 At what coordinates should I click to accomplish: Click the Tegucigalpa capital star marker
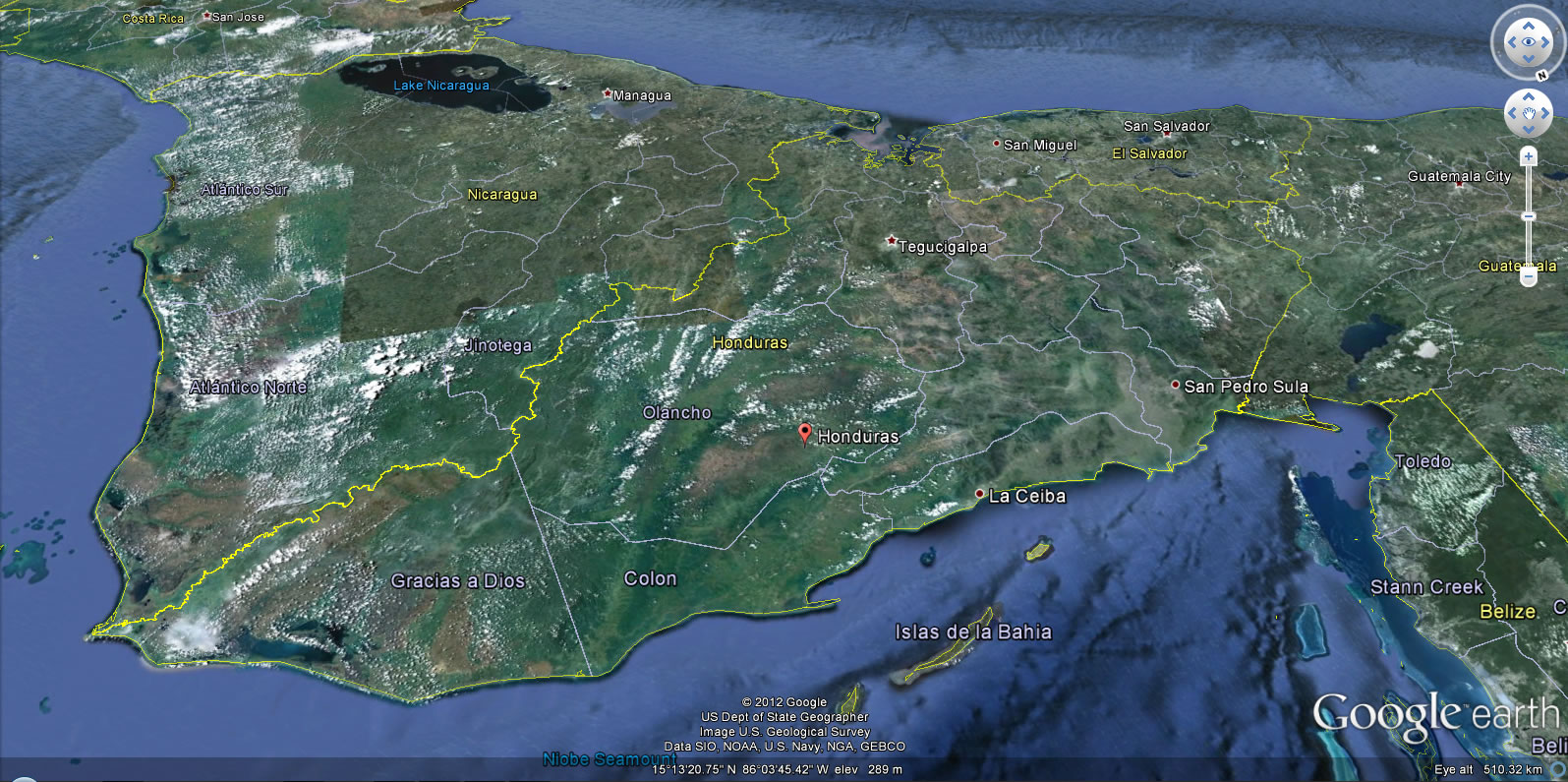(x=892, y=241)
